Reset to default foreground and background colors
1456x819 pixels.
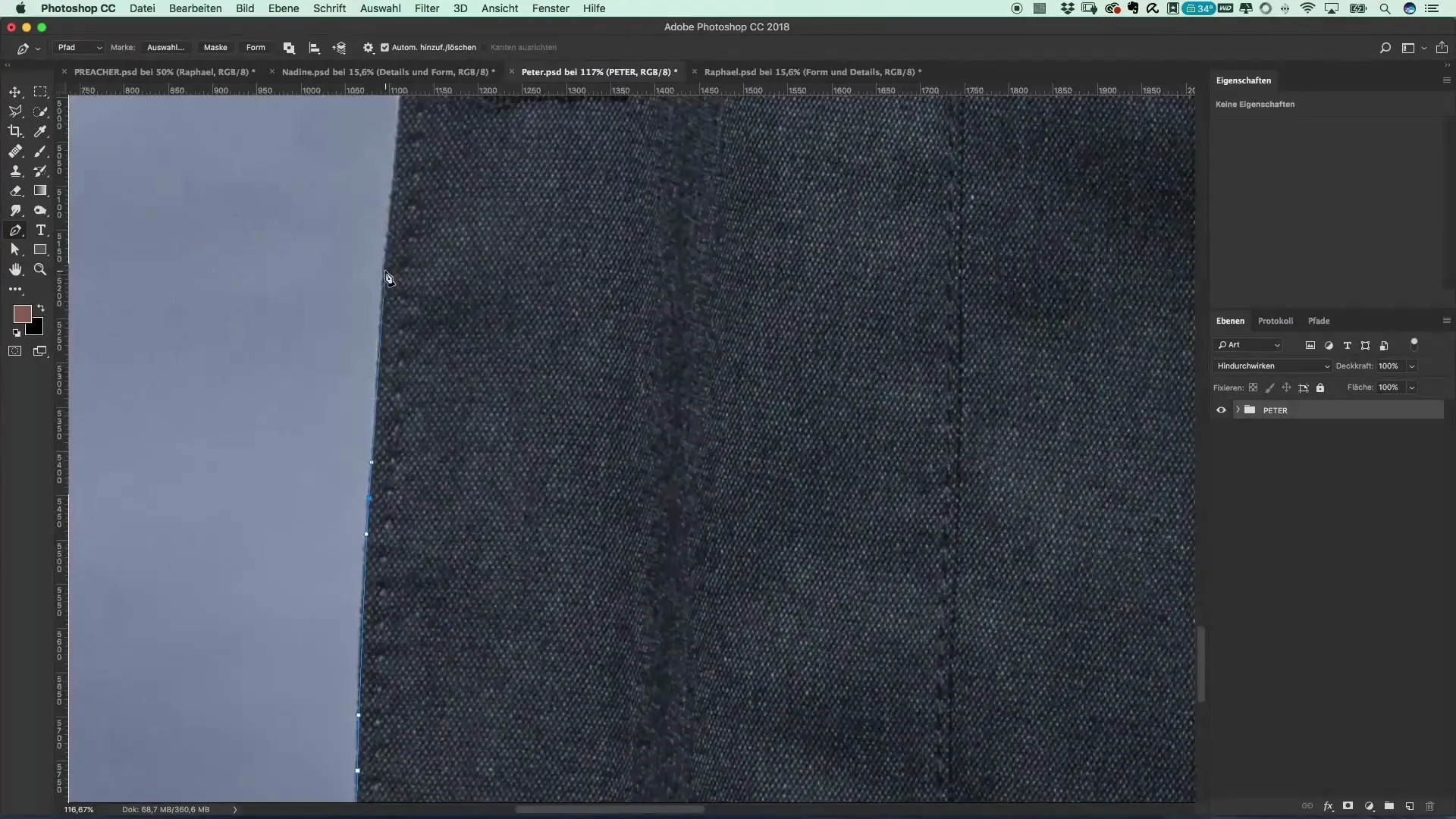[17, 332]
